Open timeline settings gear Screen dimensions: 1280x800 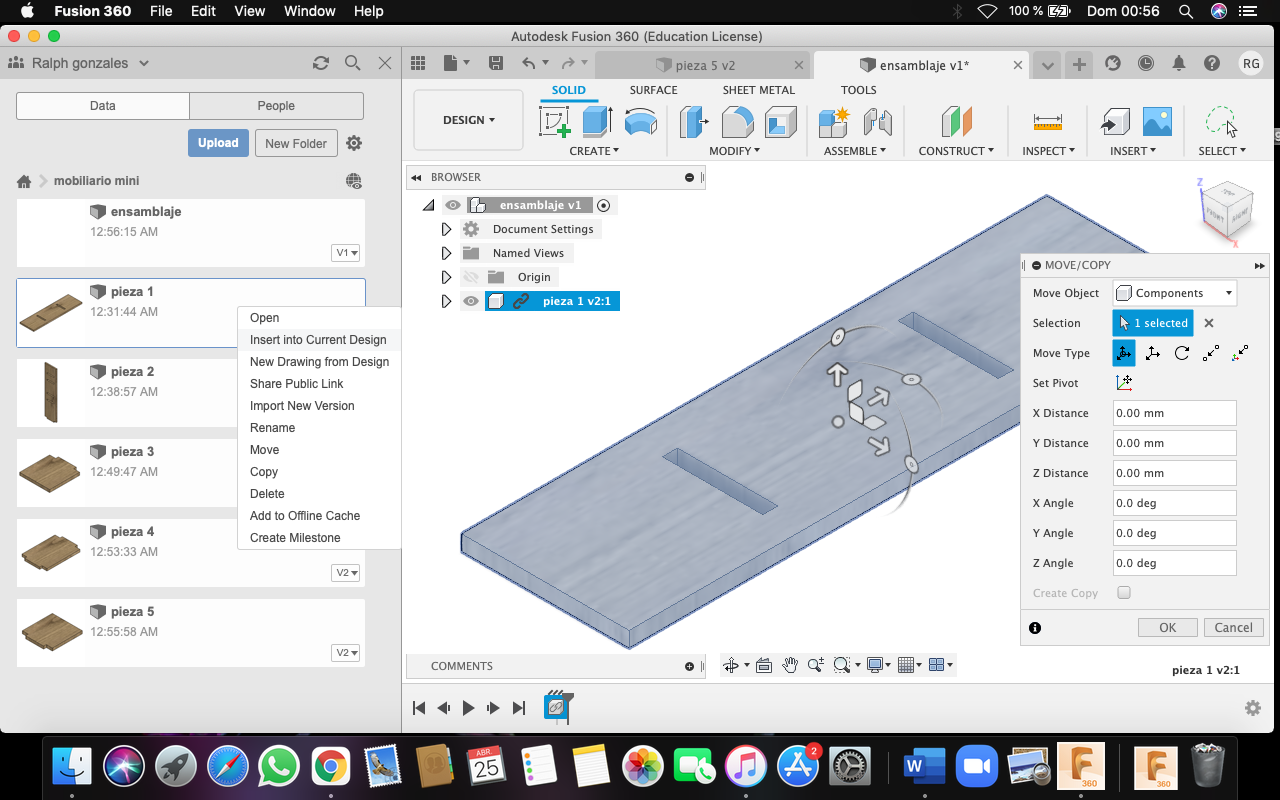[1253, 708]
